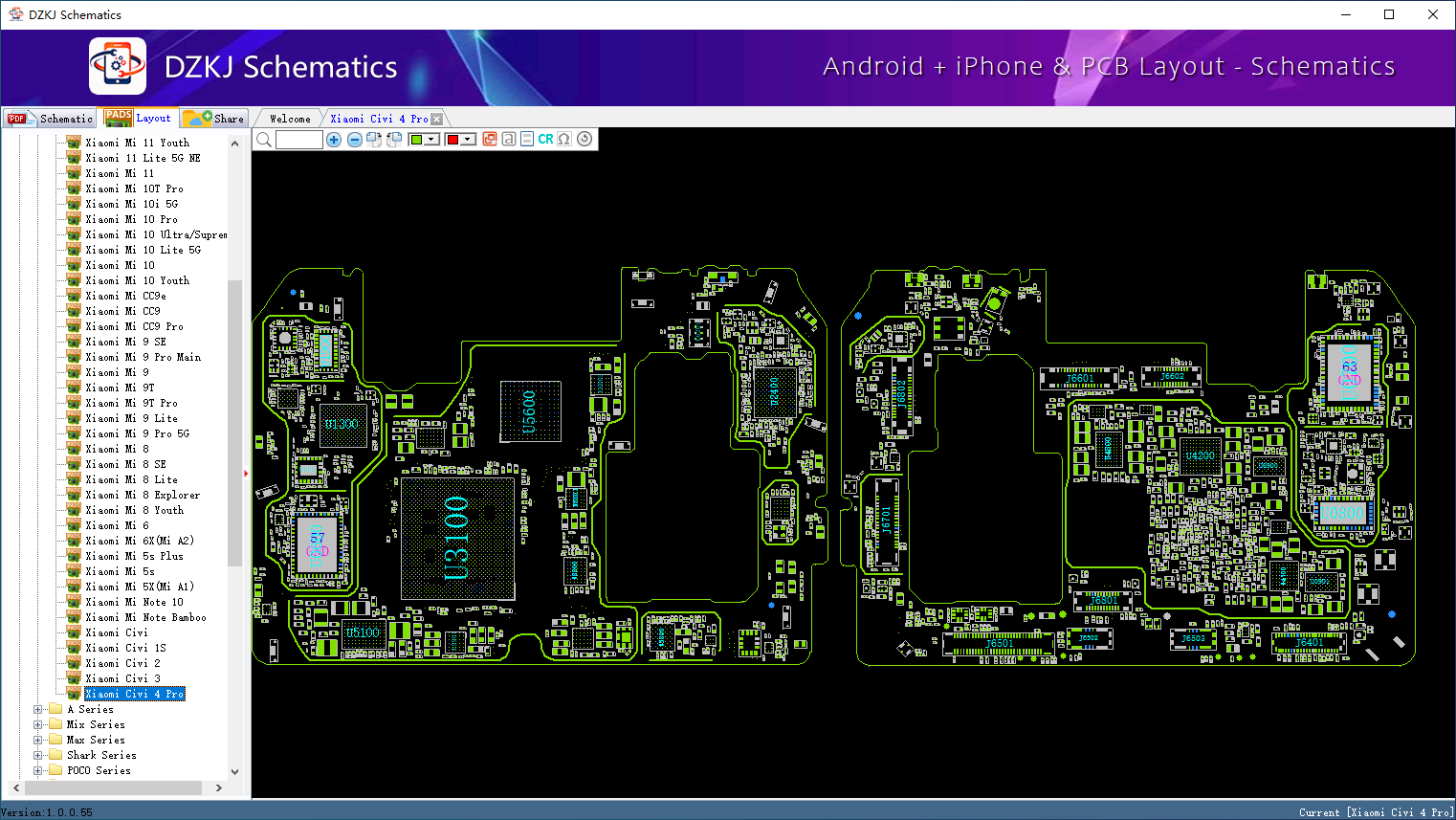Select 'Xiaomi Mi 11 Youth' in the tree
1456x820 pixels.
tap(138, 143)
